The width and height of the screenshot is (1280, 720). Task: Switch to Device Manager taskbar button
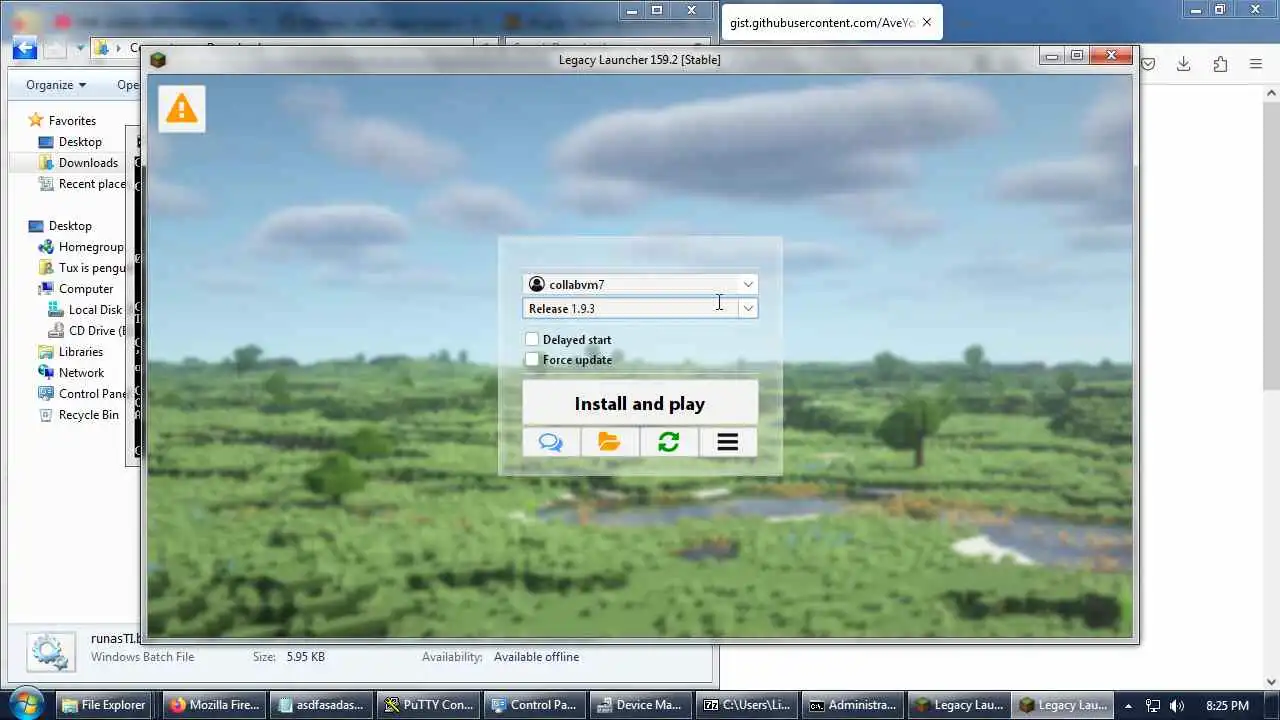[x=640, y=705]
